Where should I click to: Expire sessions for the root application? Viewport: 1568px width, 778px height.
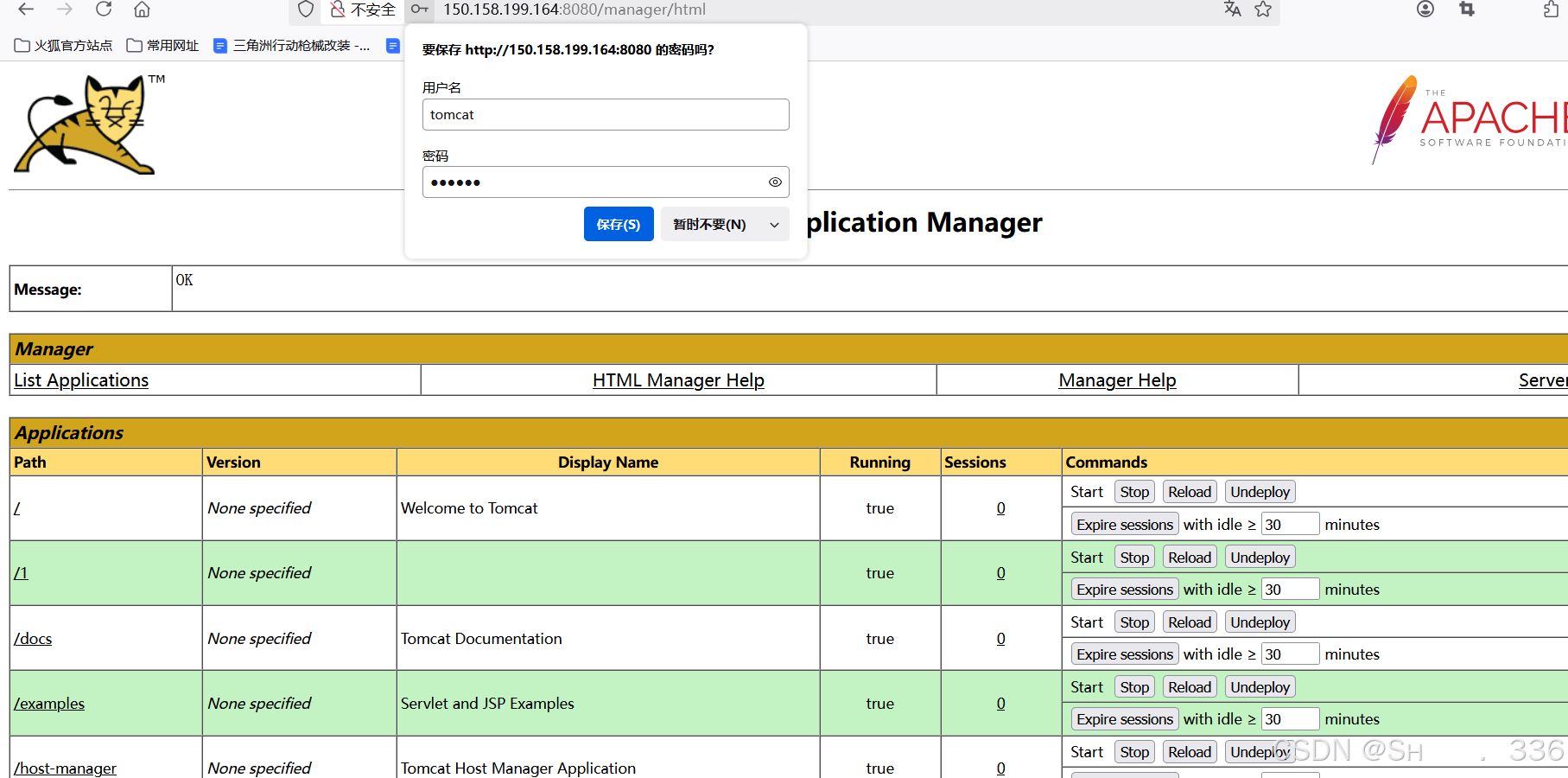click(1125, 525)
